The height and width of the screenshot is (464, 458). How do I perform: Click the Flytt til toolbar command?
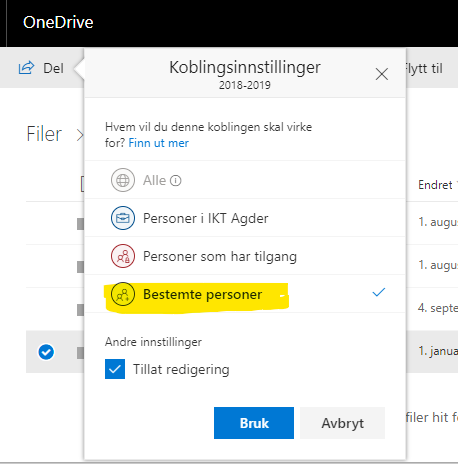424,69
